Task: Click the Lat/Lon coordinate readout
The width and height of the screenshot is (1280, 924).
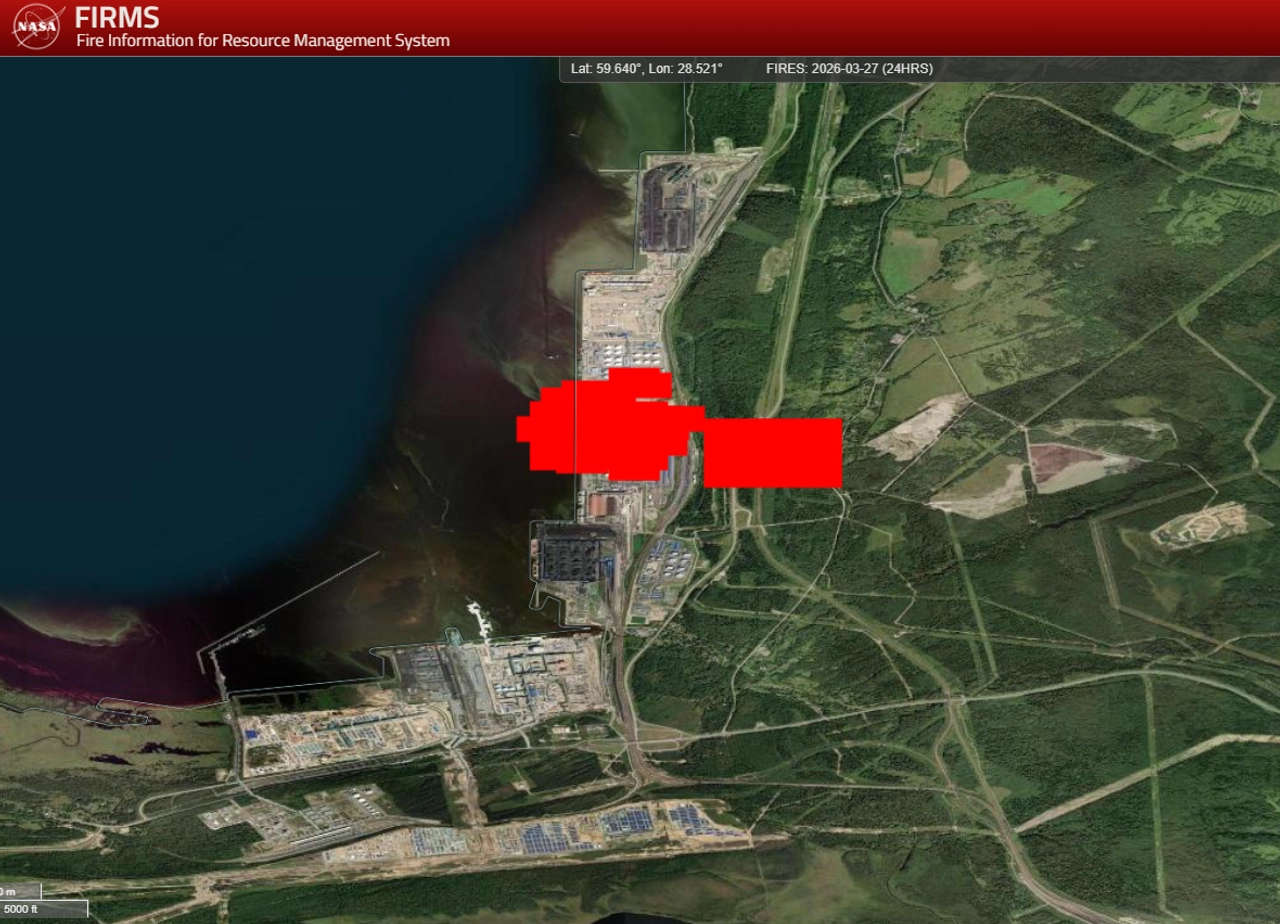Action: [646, 69]
